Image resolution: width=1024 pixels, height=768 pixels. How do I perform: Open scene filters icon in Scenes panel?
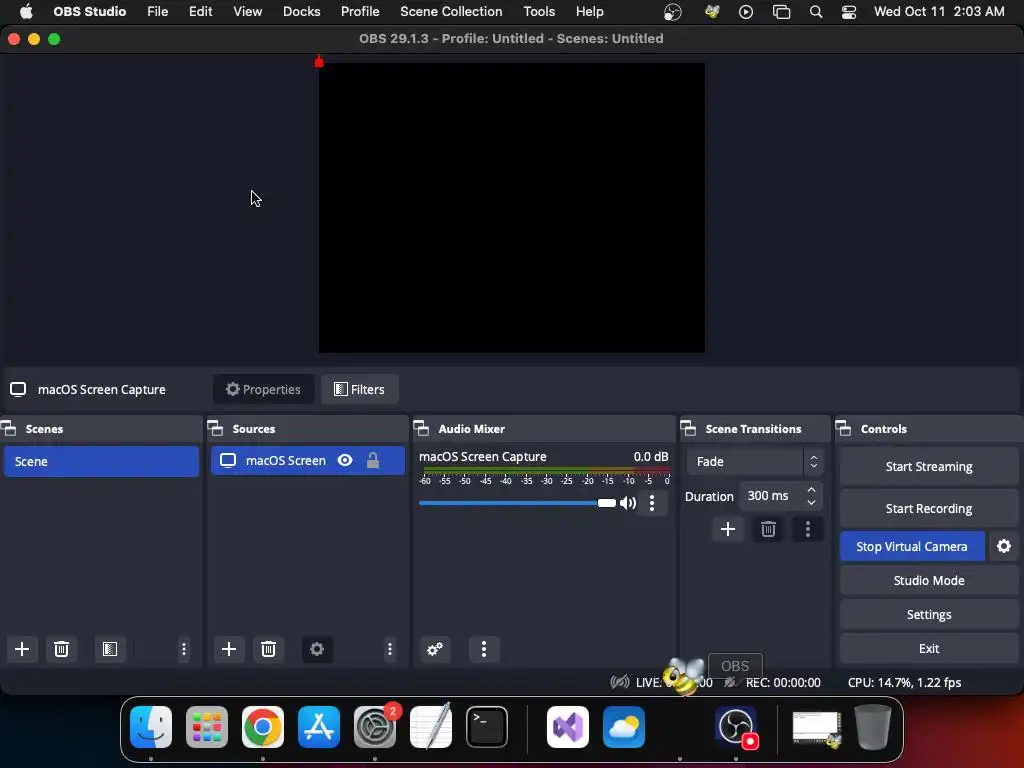(x=110, y=649)
